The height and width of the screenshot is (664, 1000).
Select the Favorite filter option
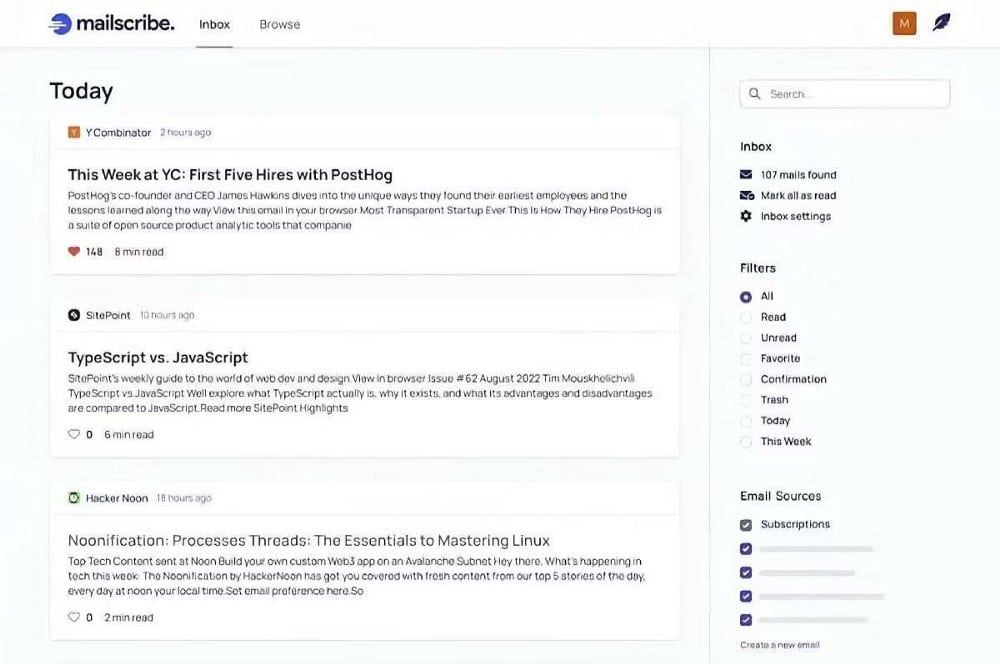click(746, 359)
